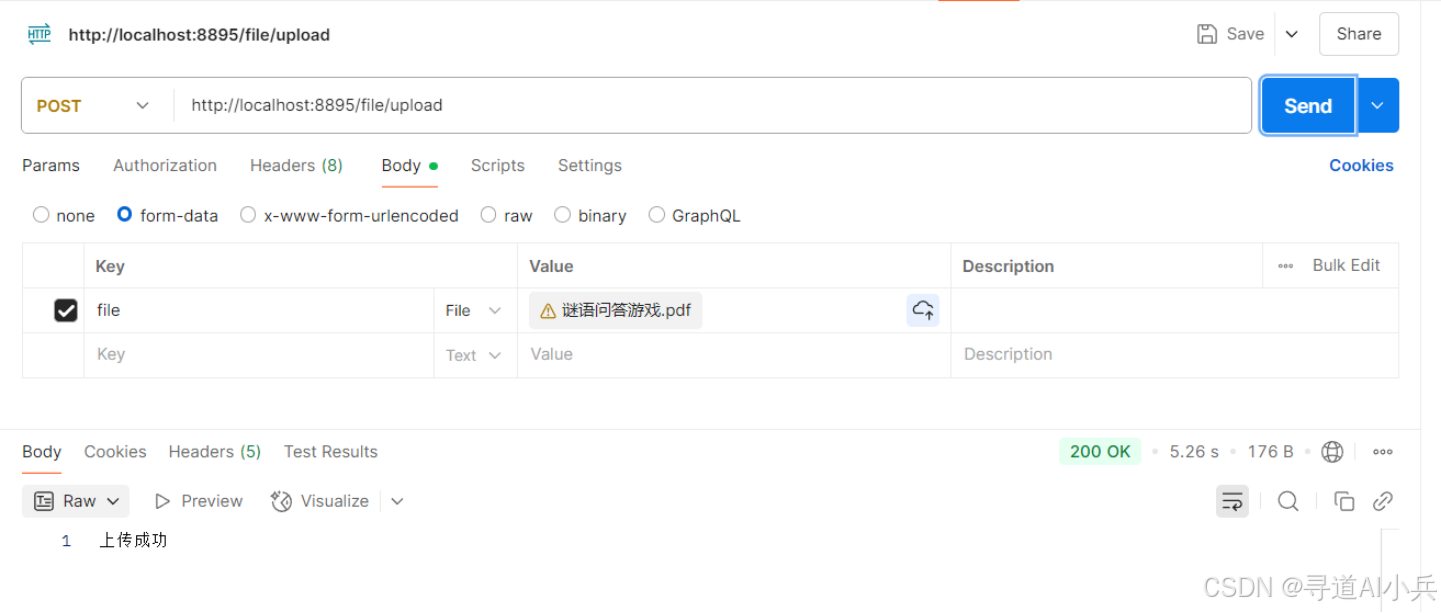
Task: Click the Share button
Action: (1357, 33)
